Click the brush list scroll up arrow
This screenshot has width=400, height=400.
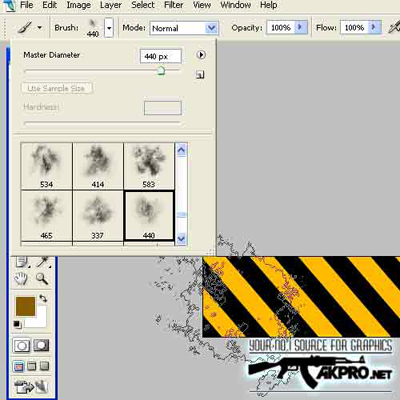[x=181, y=150]
